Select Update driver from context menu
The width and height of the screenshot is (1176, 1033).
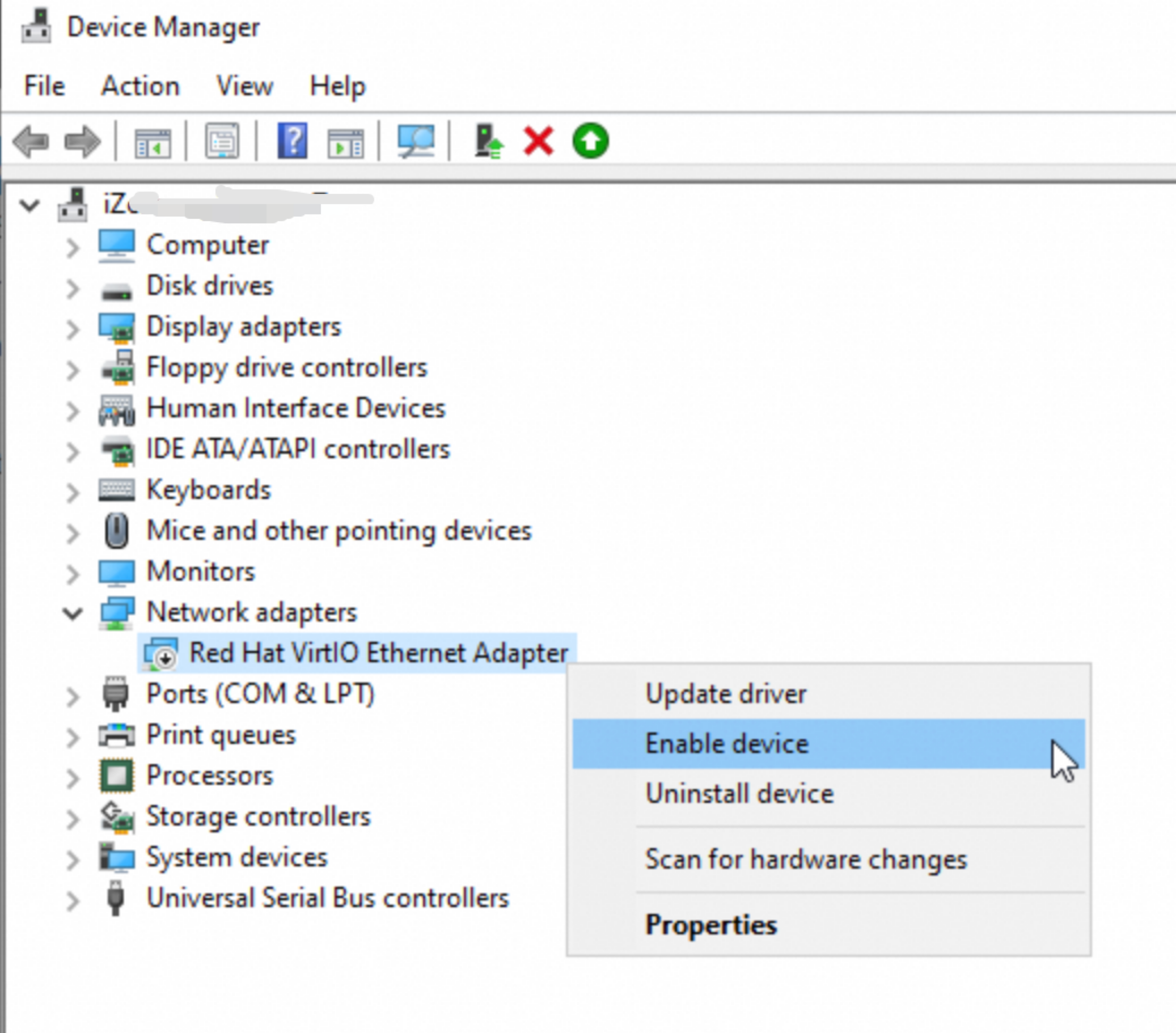(x=726, y=693)
